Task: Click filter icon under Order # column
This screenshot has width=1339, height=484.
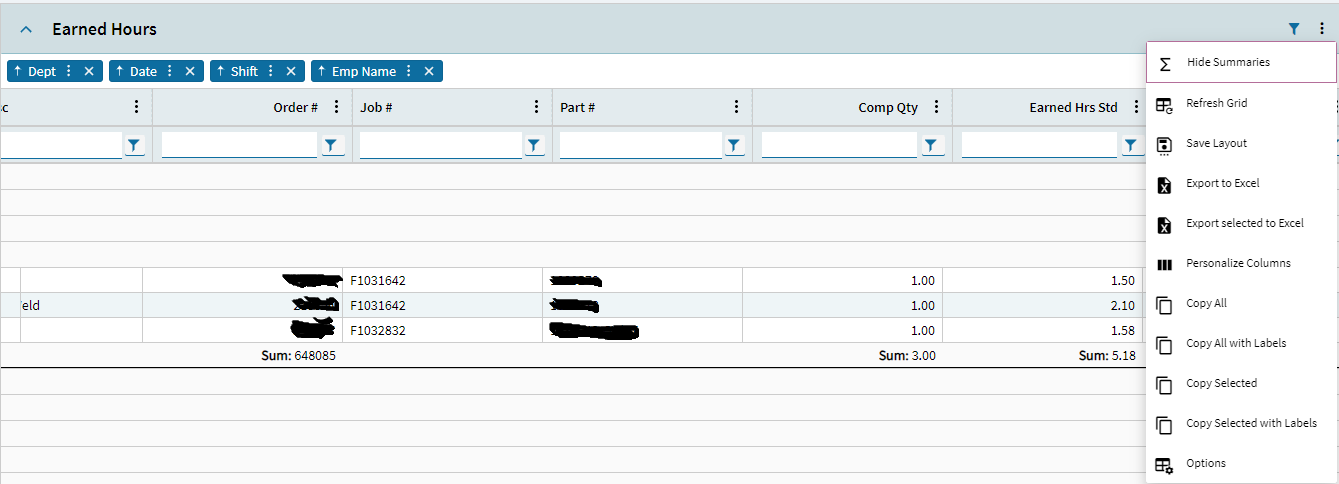Action: coord(334,146)
